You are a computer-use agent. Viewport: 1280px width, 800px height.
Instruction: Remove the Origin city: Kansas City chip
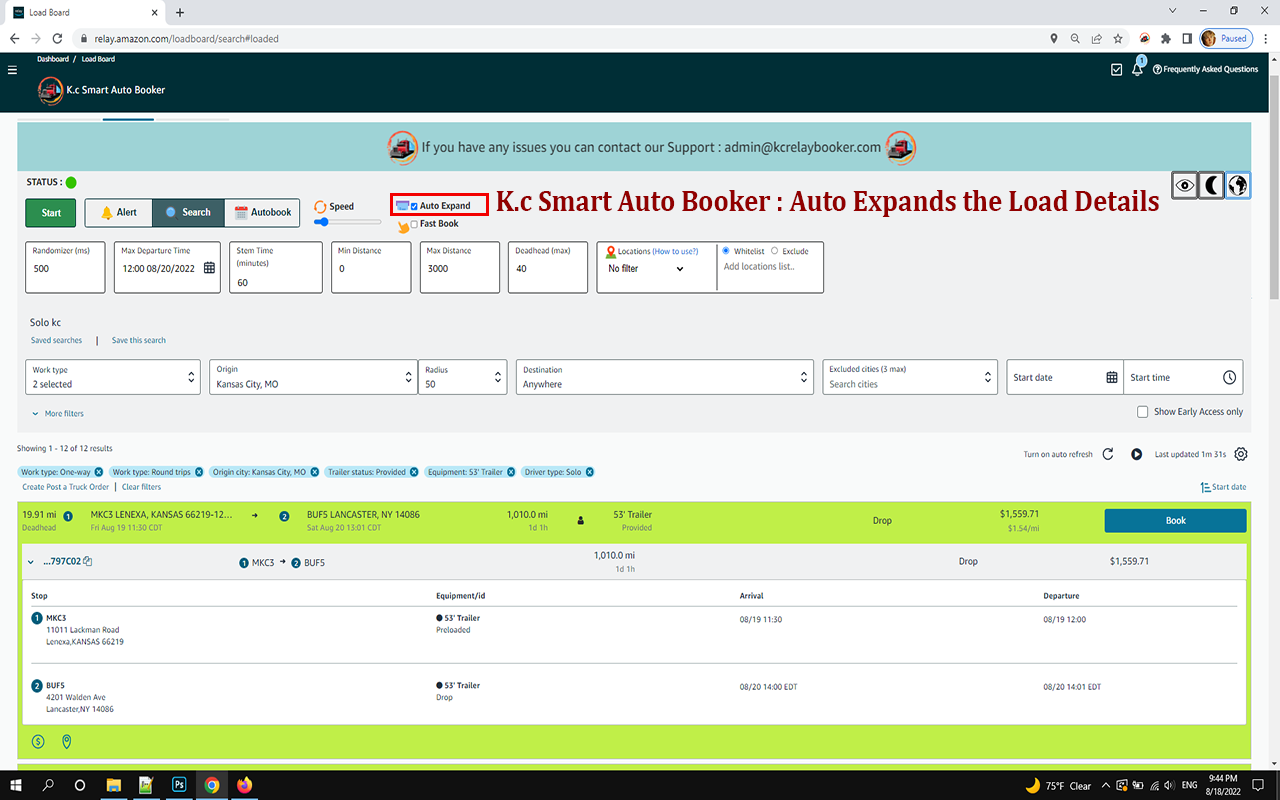click(314, 472)
